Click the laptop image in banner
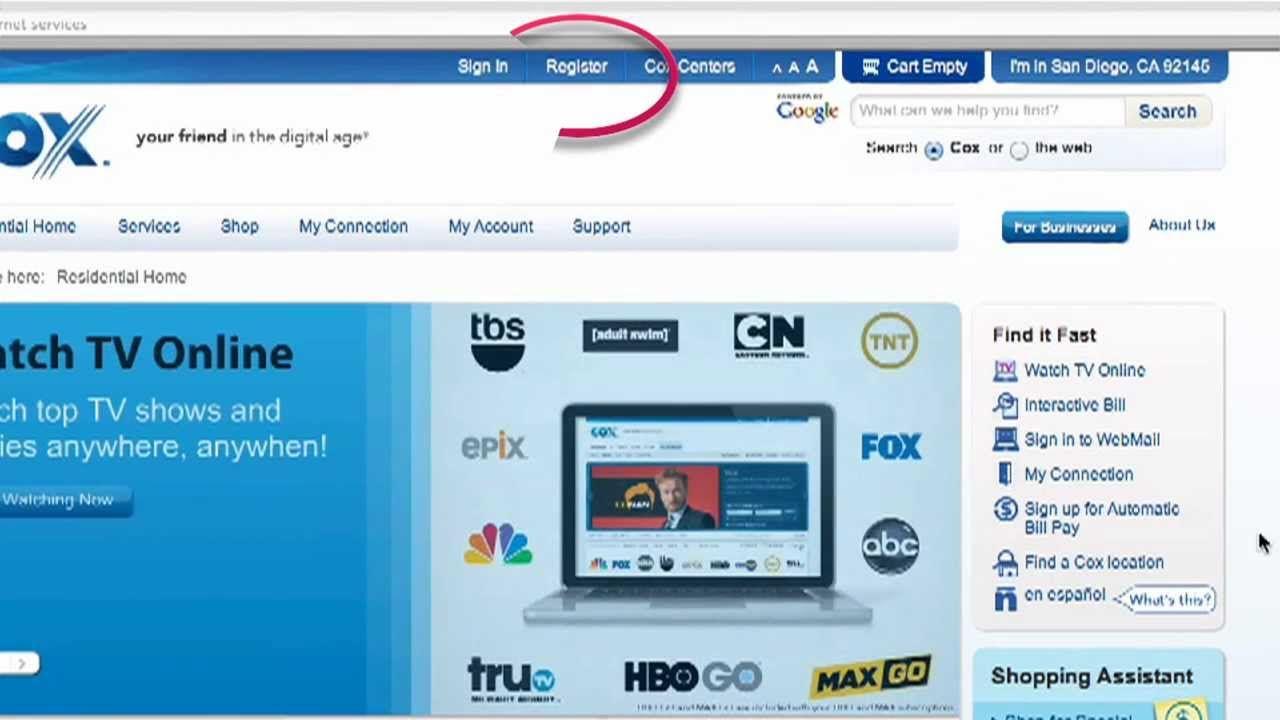 698,513
